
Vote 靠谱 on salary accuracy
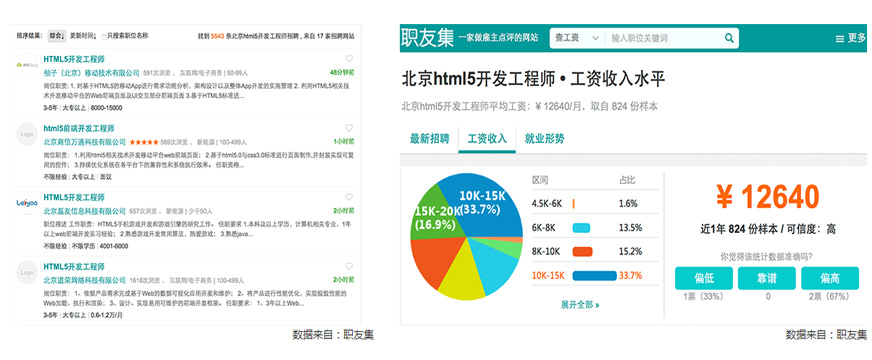tap(766, 278)
